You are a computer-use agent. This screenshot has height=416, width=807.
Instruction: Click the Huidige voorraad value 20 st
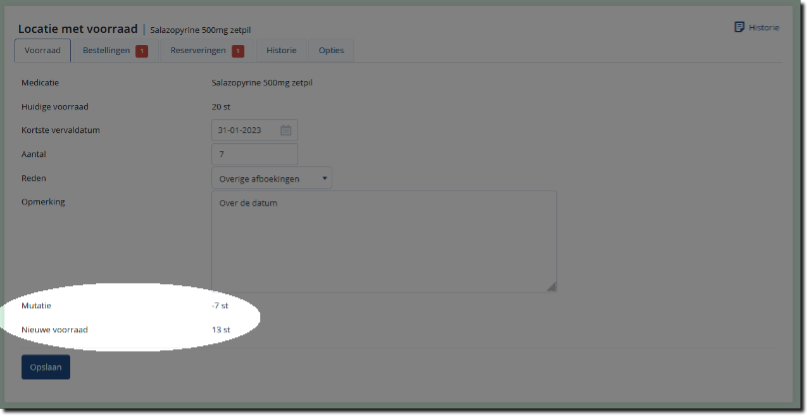coord(222,106)
